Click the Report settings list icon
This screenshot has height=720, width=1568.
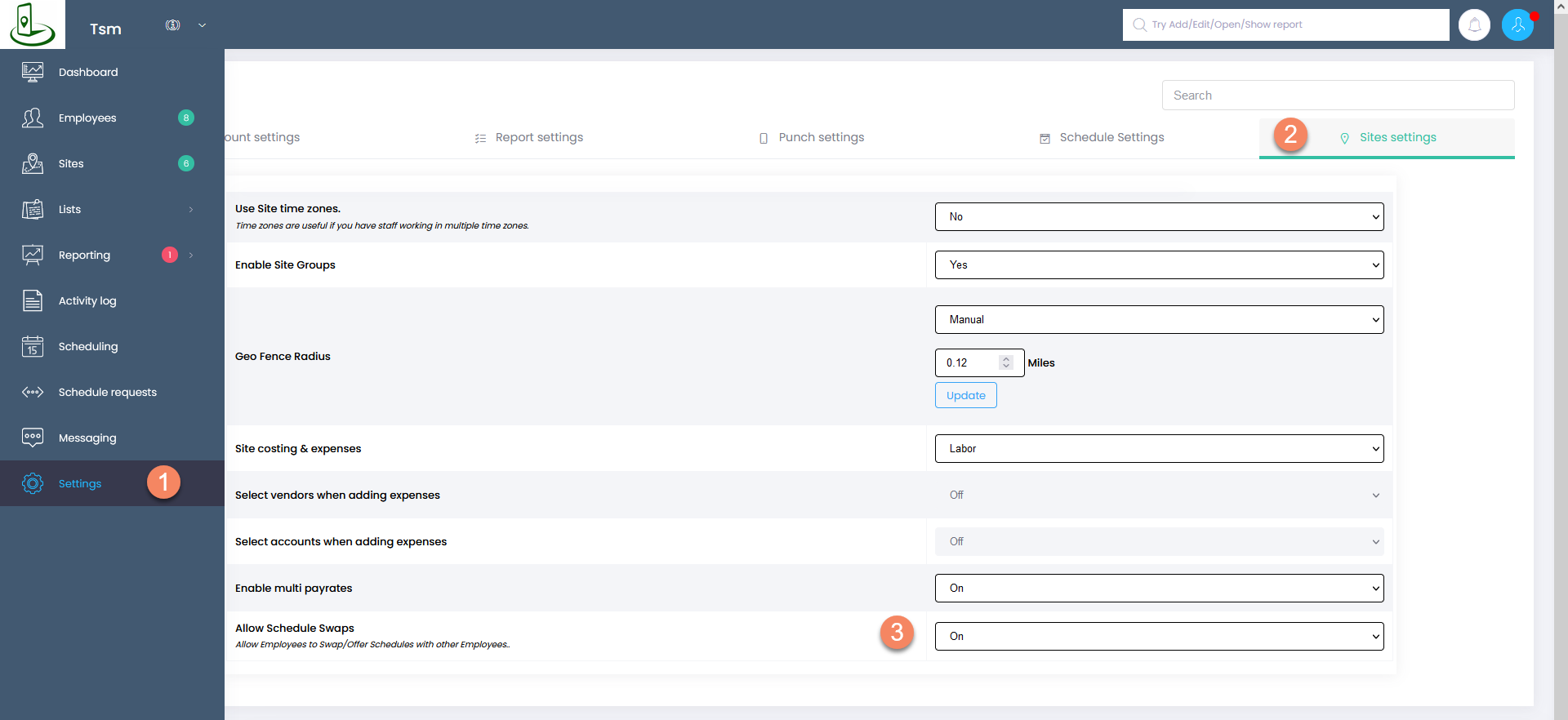tap(480, 138)
